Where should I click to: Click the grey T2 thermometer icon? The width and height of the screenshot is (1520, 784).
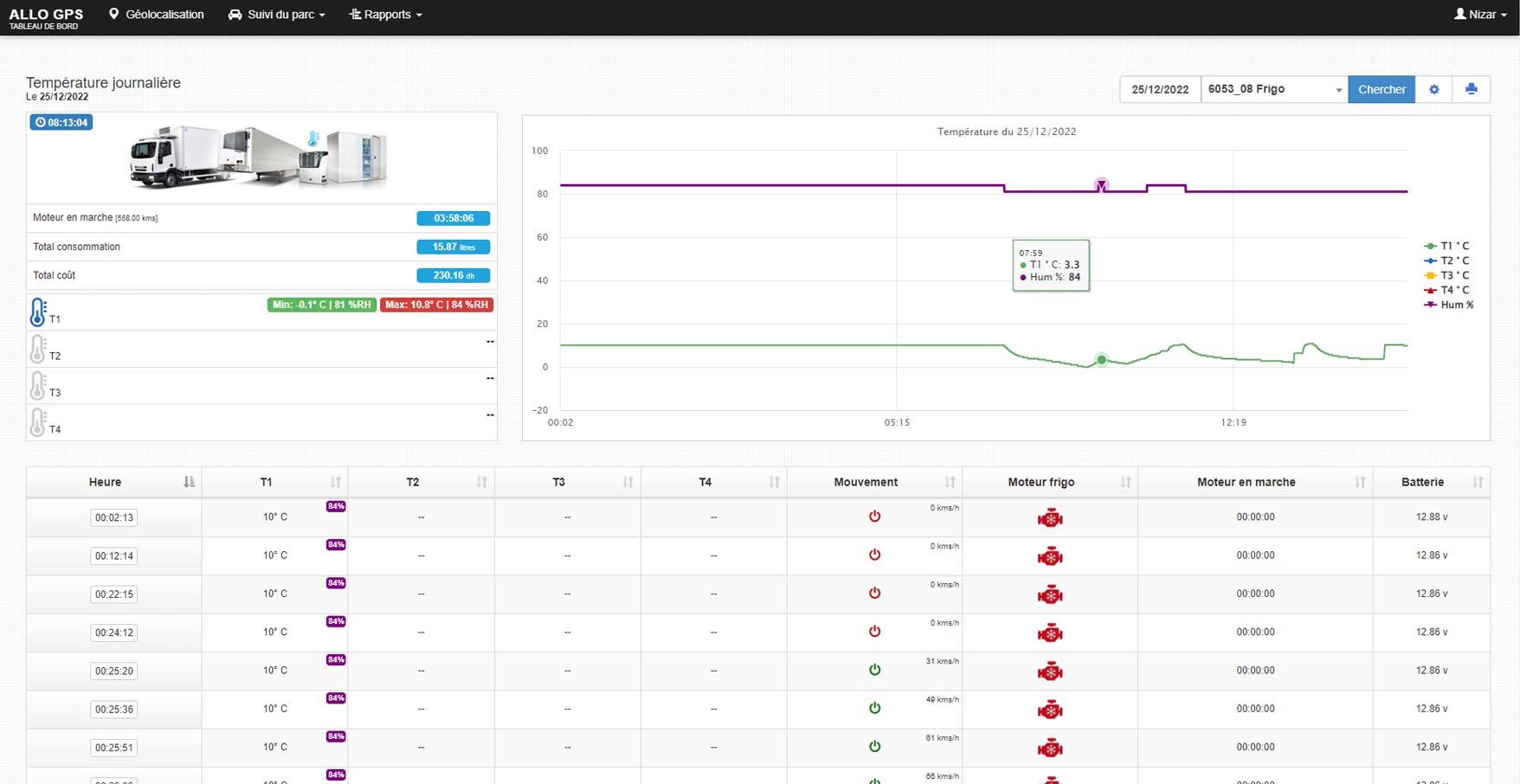(x=38, y=349)
